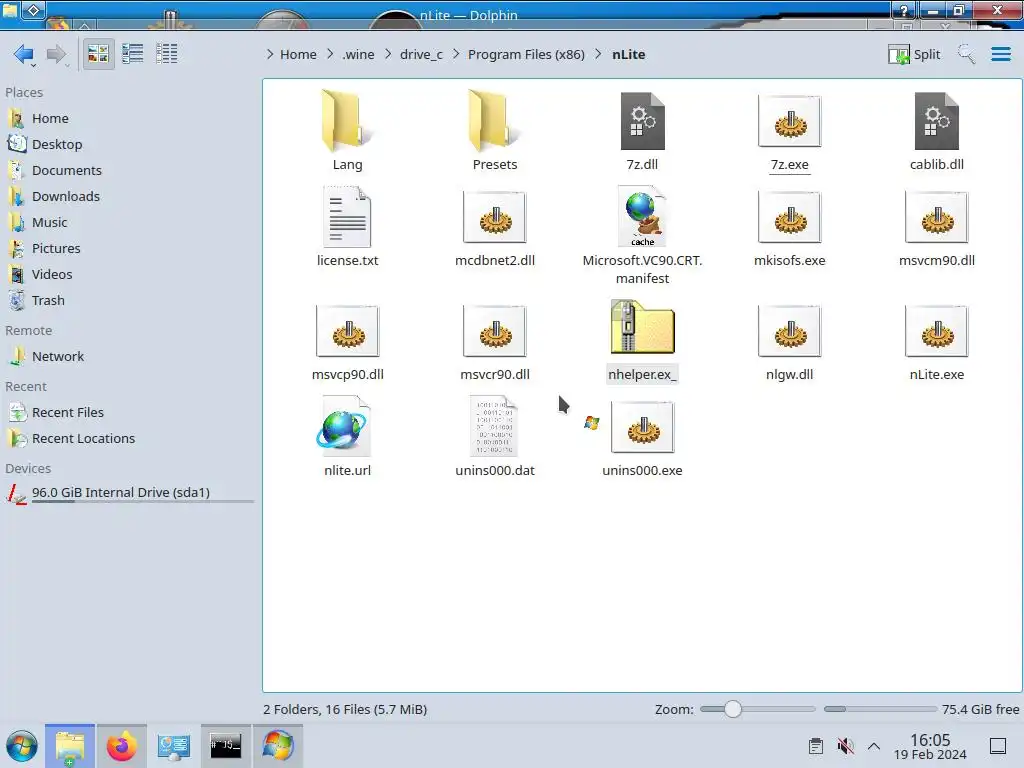Select the 7z.dll file

(643, 131)
